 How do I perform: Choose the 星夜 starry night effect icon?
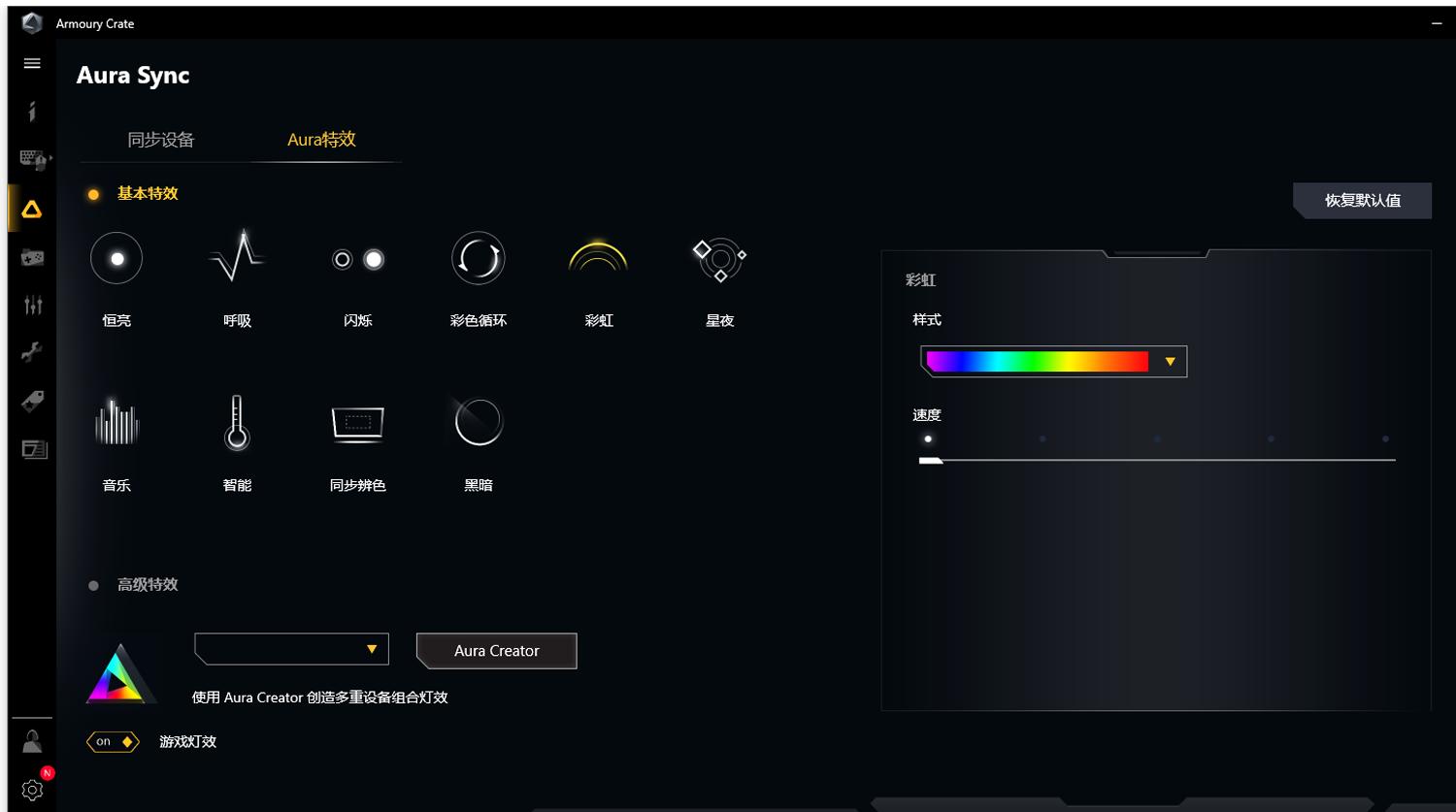tap(719, 260)
